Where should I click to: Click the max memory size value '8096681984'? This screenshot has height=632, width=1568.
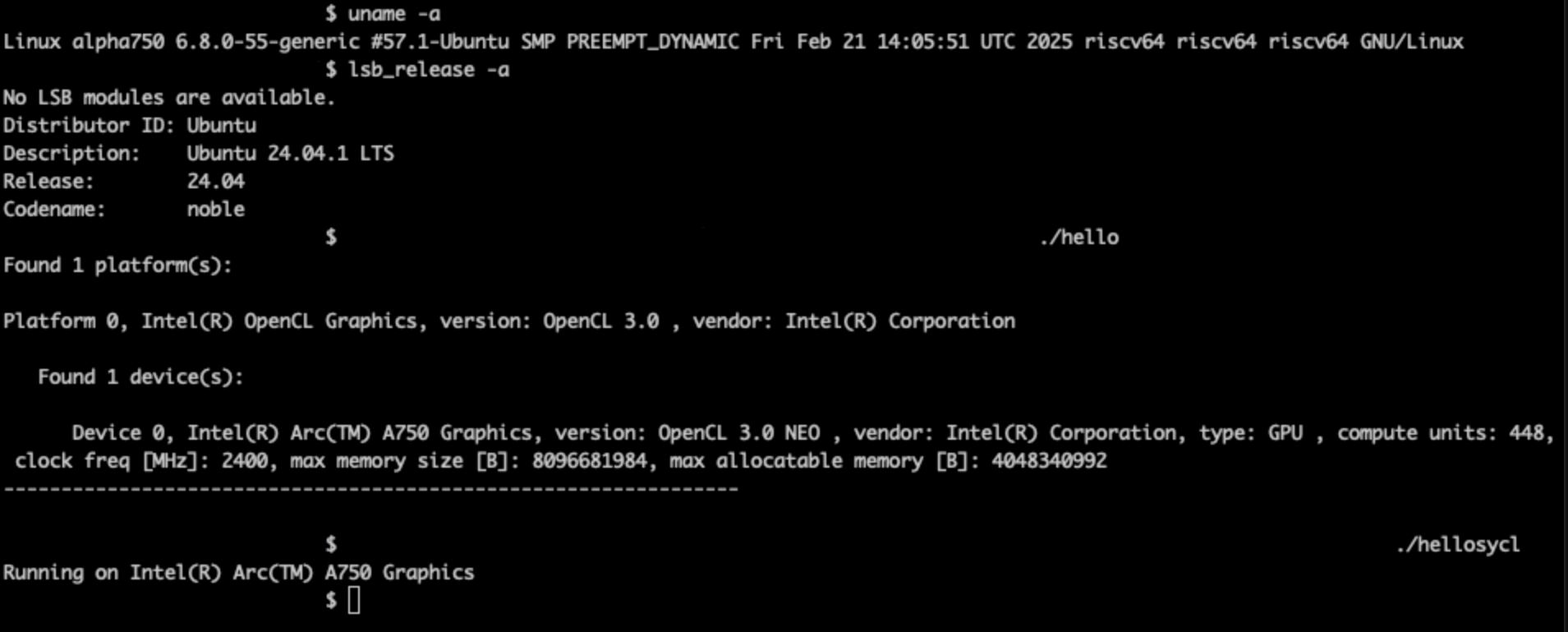coord(589,461)
